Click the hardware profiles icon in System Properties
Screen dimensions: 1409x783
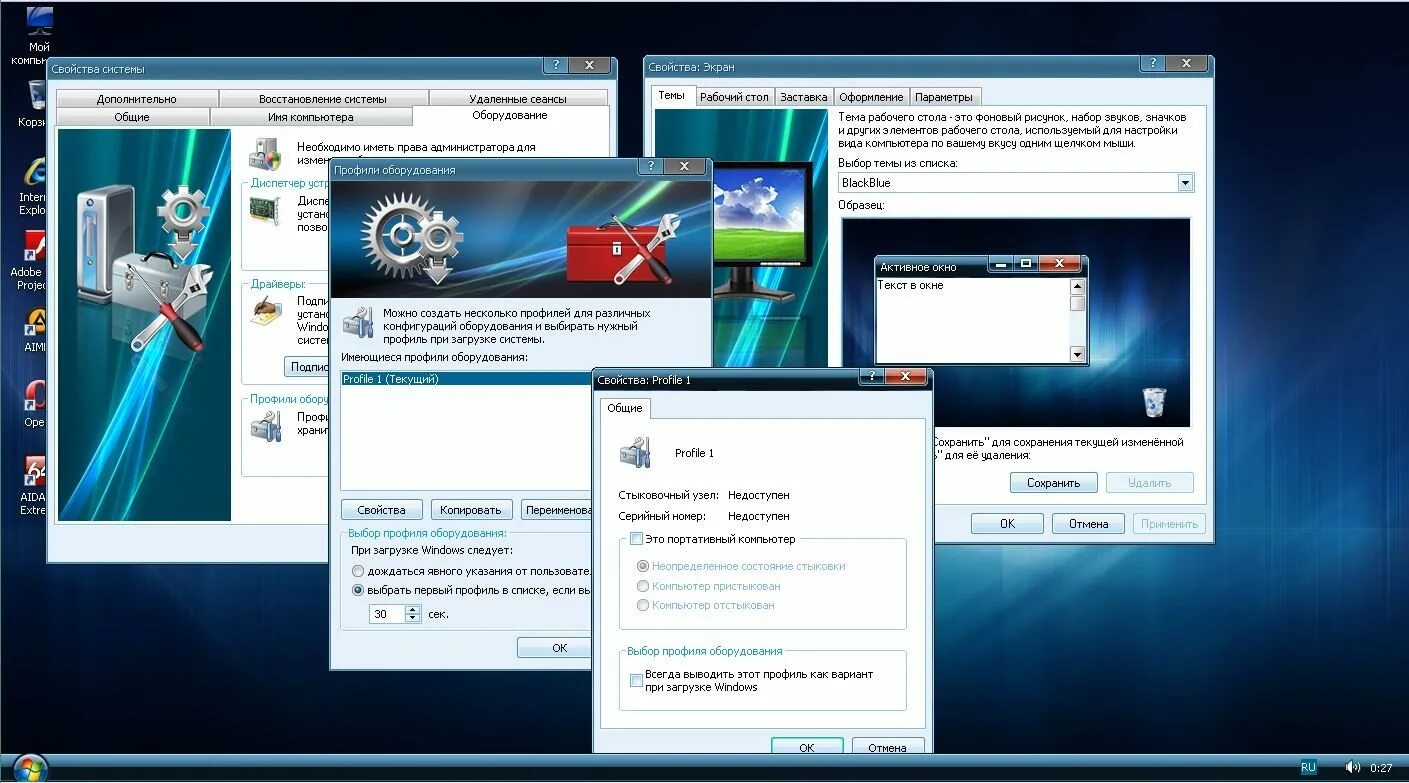[264, 426]
